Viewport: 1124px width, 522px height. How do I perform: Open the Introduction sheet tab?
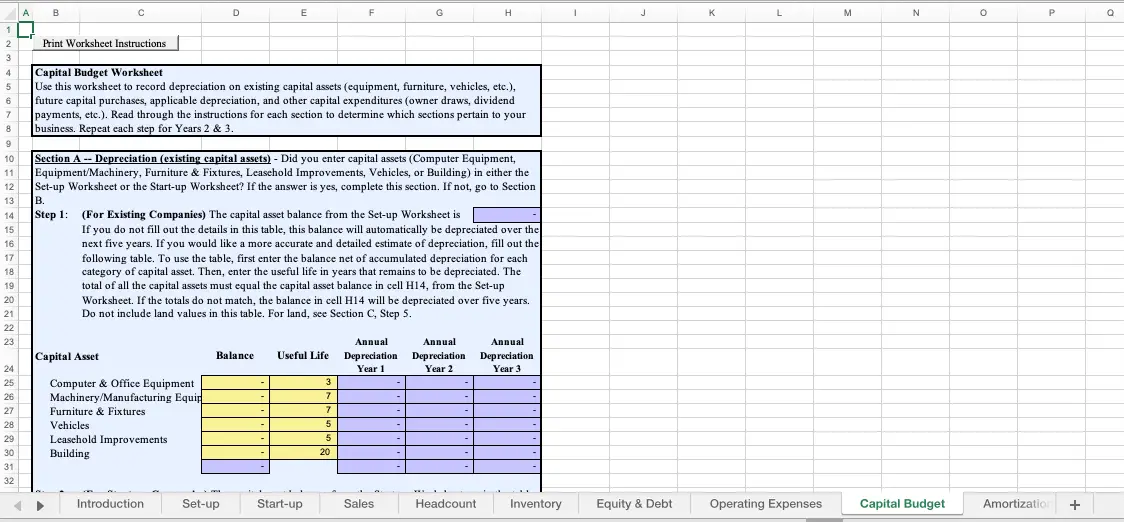(x=110, y=504)
